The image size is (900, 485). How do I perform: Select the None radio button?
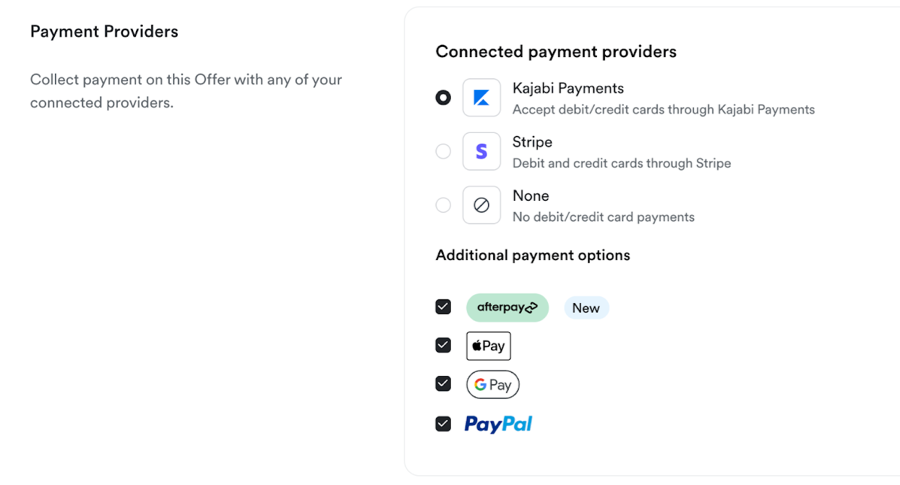443,205
